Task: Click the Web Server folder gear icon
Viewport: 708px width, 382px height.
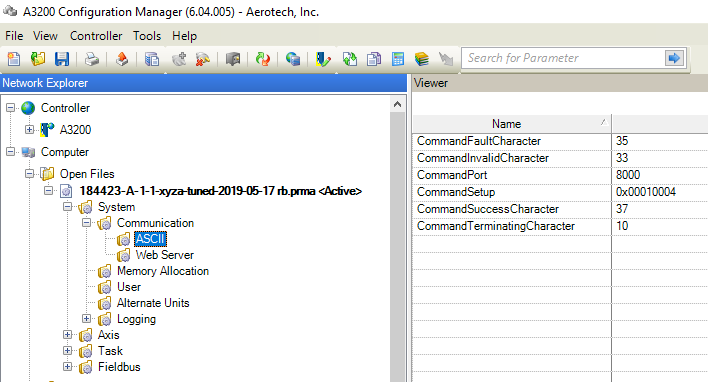Action: click(x=123, y=256)
